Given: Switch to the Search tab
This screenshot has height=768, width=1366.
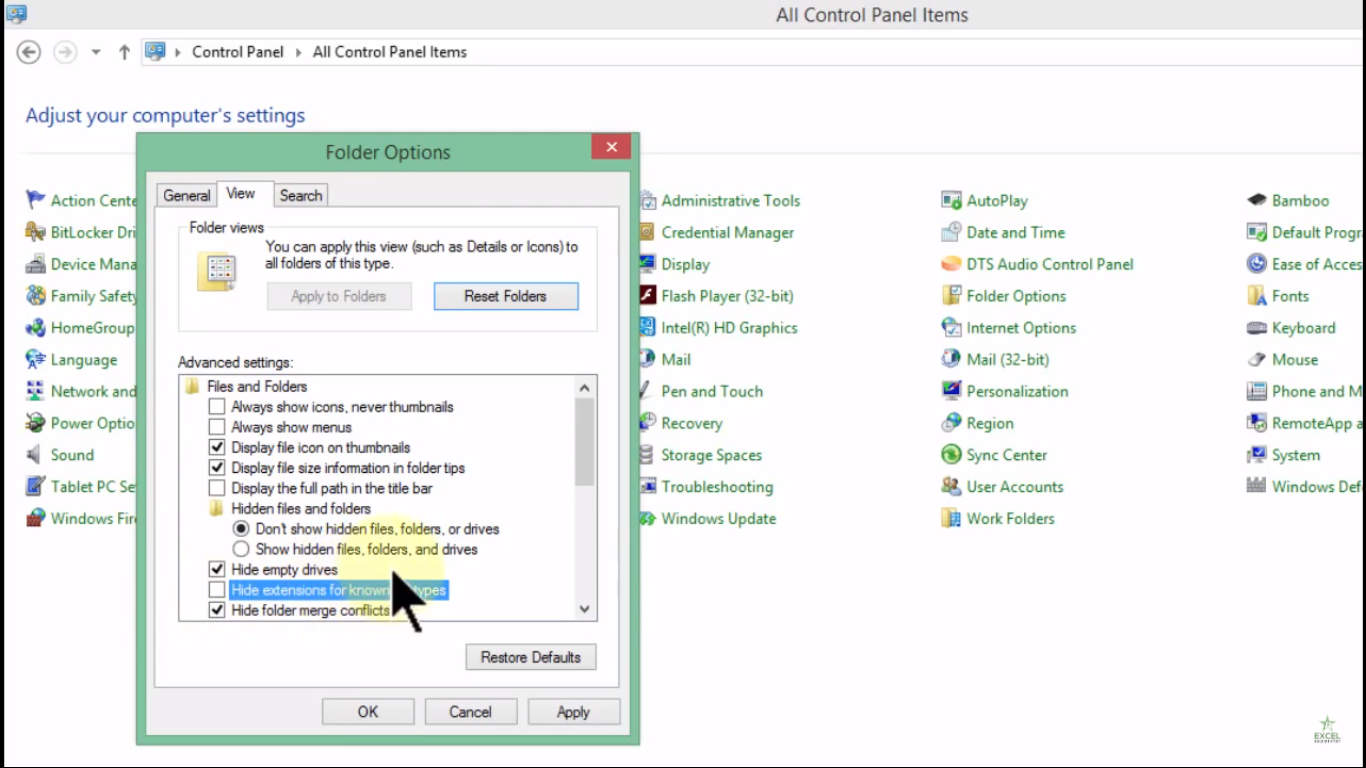Looking at the screenshot, I should point(301,196).
